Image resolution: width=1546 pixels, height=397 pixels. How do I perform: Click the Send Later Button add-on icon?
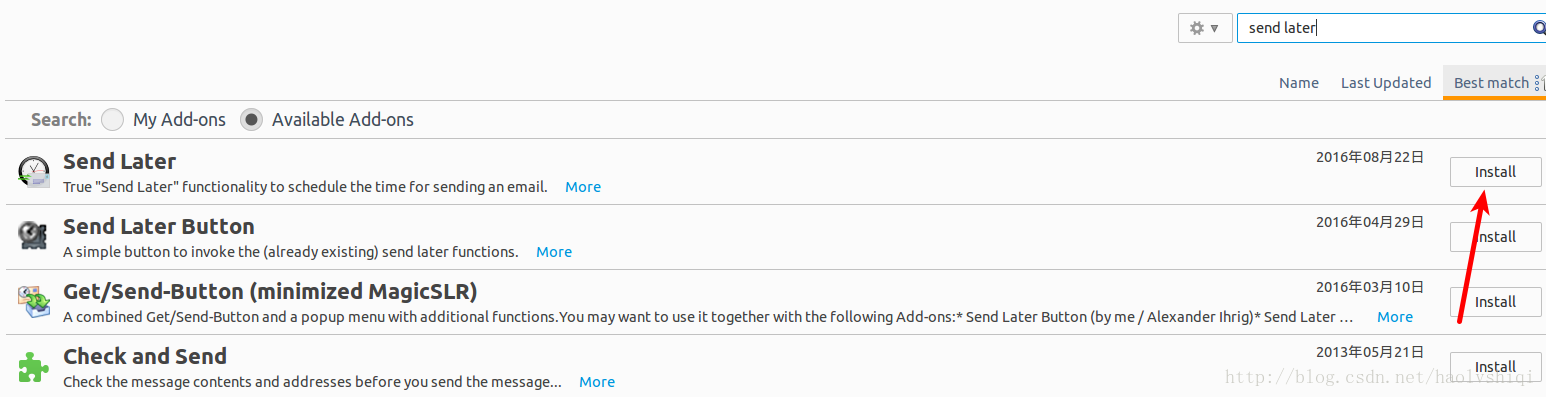[x=33, y=237]
